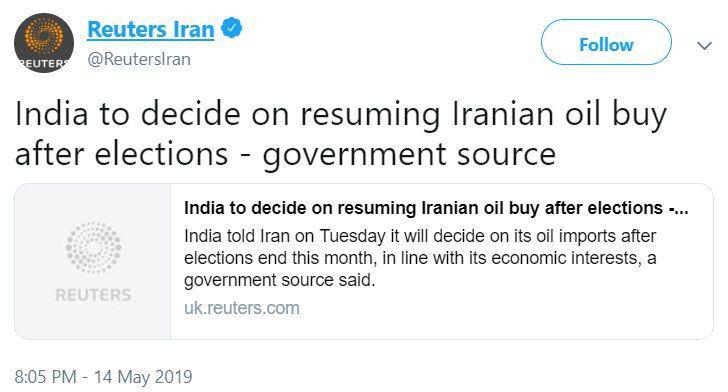Screen dimensions: 728x392
Task: Click the blue verified badge checkmark
Action: pyautogui.click(x=231, y=28)
